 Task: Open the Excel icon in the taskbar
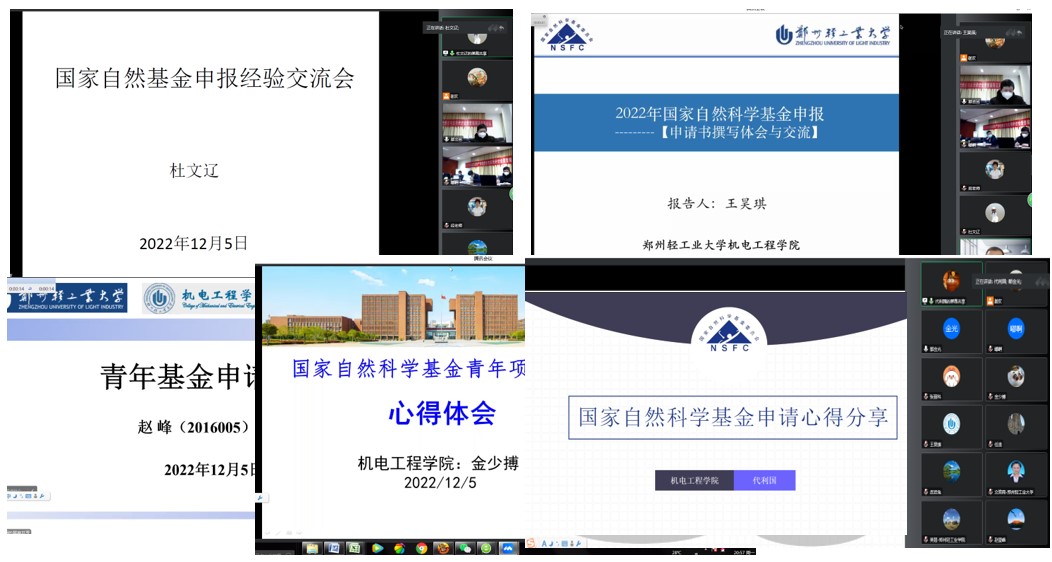[355, 548]
